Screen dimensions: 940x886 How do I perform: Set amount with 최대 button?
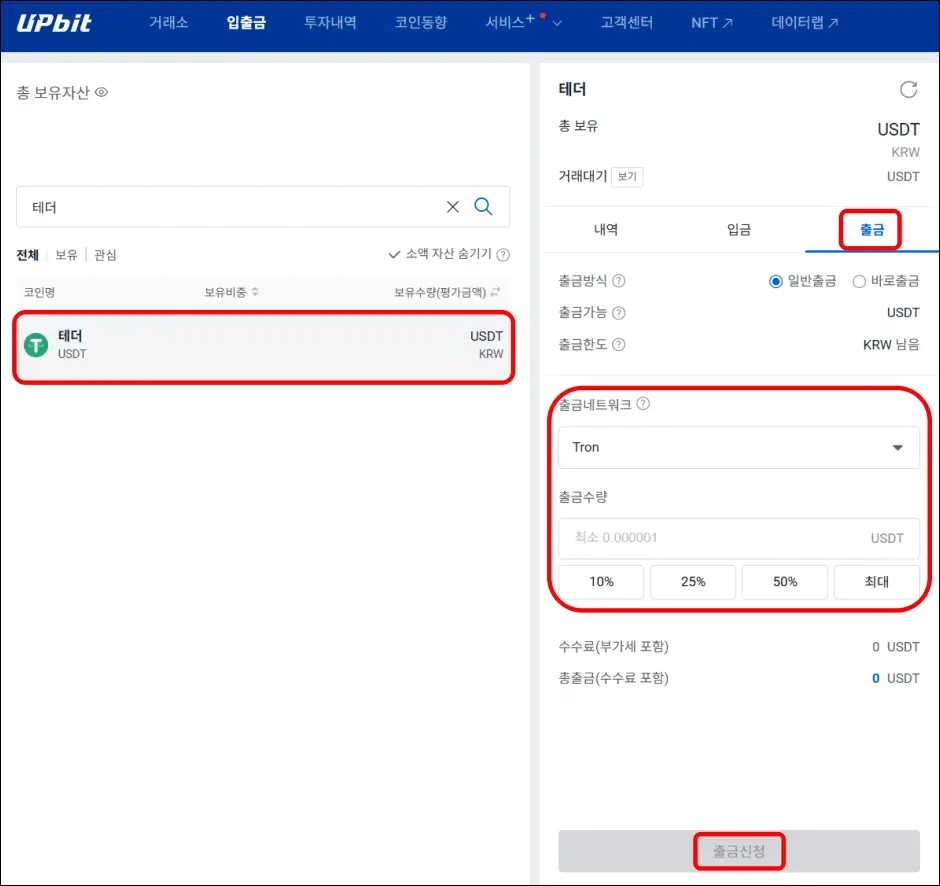(876, 581)
